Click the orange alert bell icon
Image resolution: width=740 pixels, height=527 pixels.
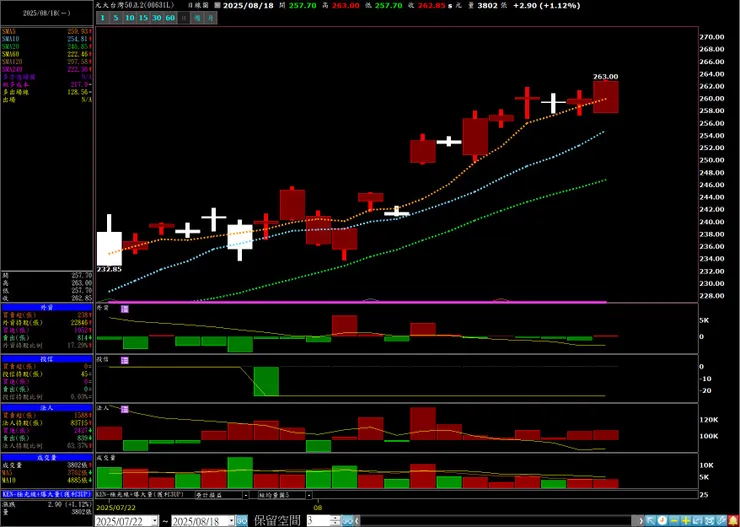pyautogui.click(x=733, y=521)
